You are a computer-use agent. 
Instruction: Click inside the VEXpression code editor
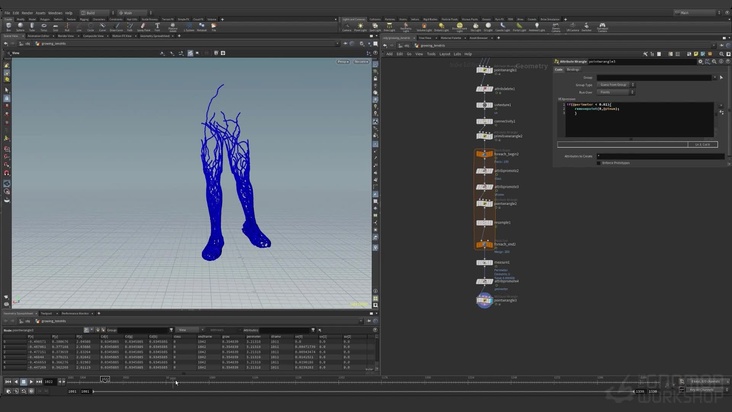[x=639, y=119]
